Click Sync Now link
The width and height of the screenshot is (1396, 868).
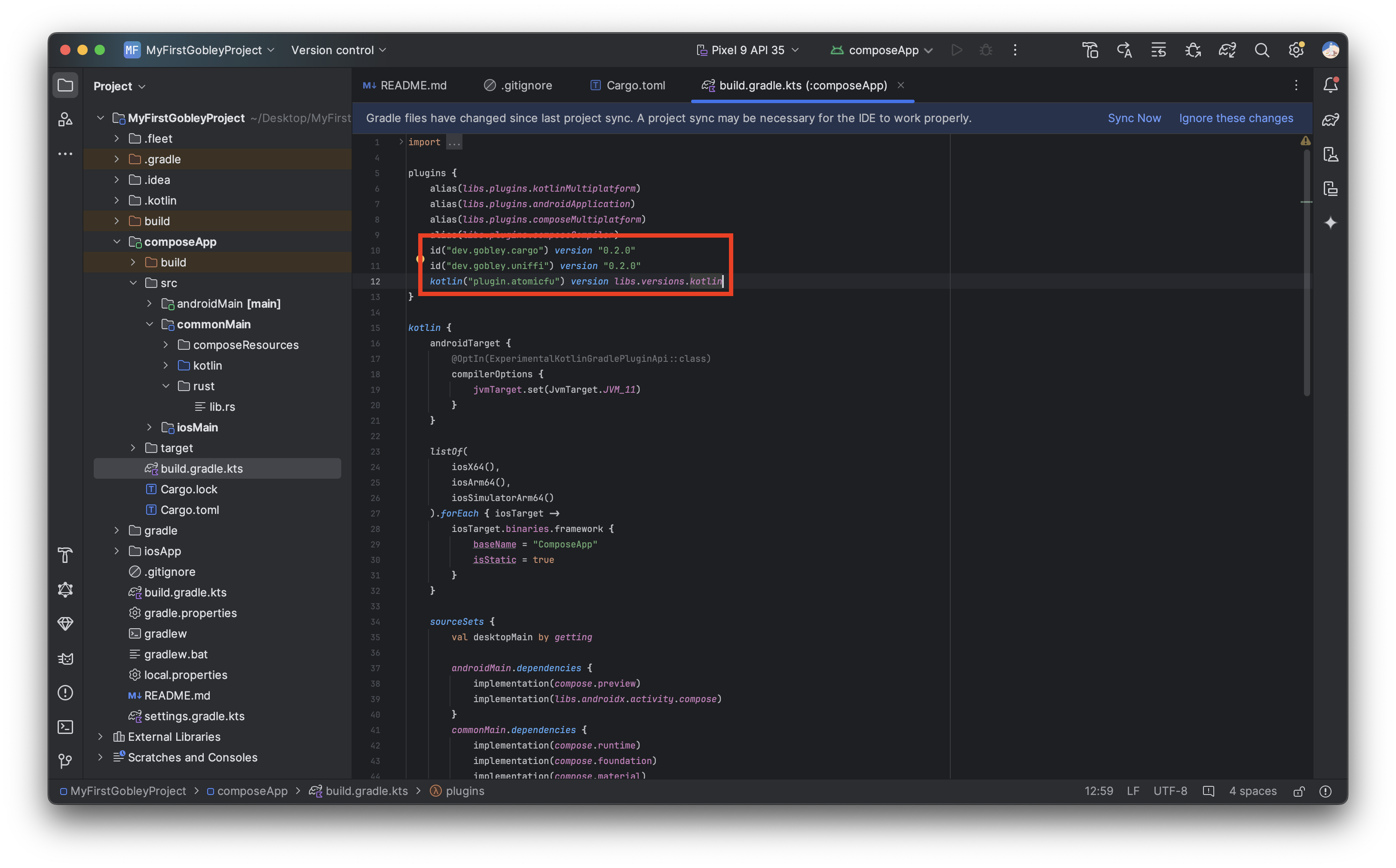(1133, 118)
